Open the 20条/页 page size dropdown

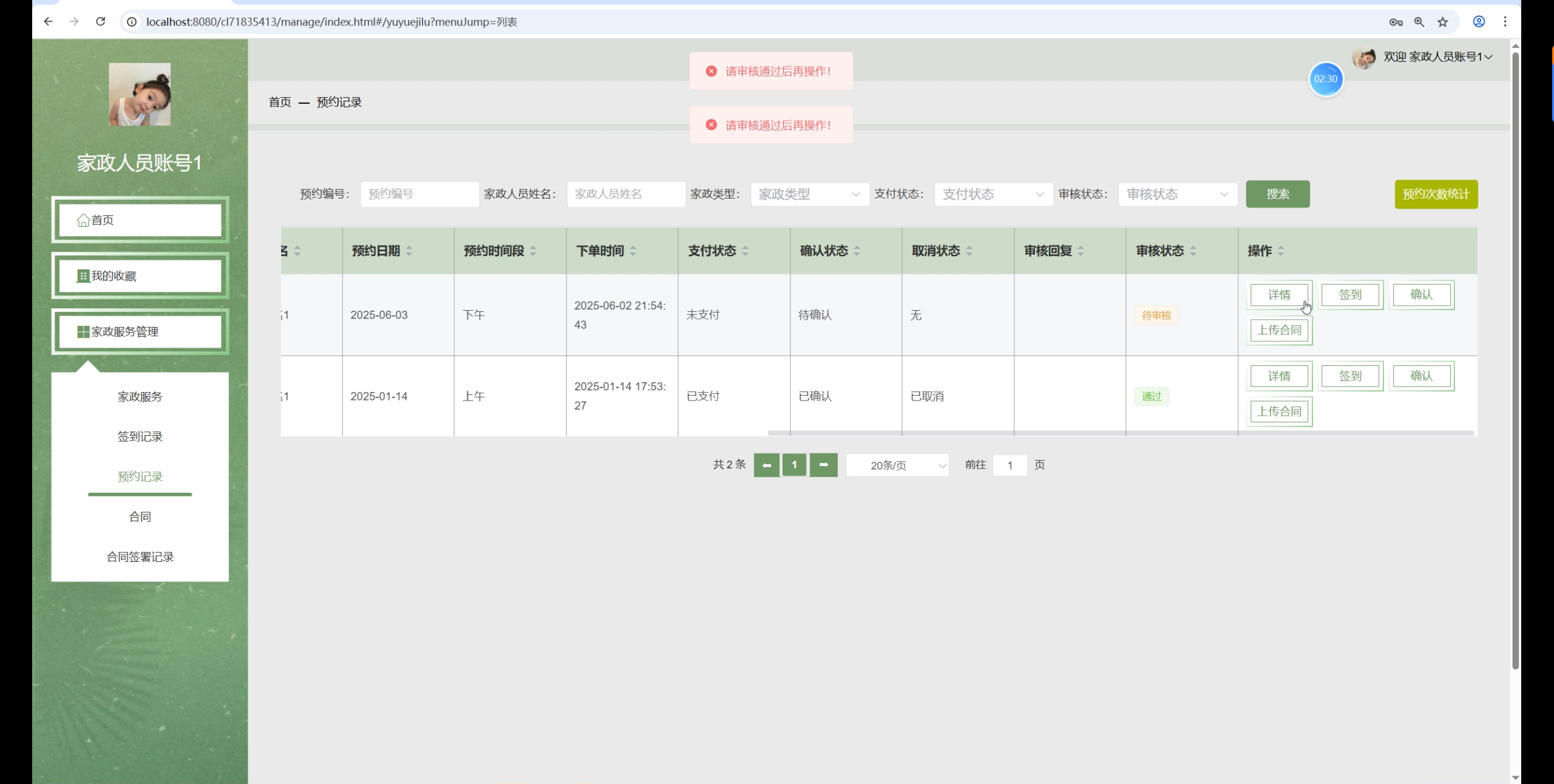pyautogui.click(x=897, y=465)
